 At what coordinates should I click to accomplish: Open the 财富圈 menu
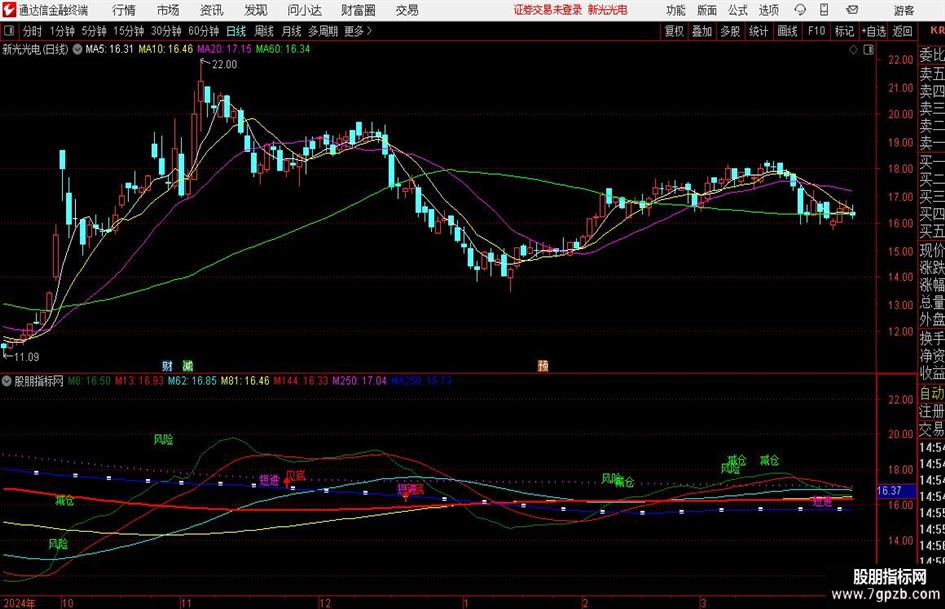(358, 10)
